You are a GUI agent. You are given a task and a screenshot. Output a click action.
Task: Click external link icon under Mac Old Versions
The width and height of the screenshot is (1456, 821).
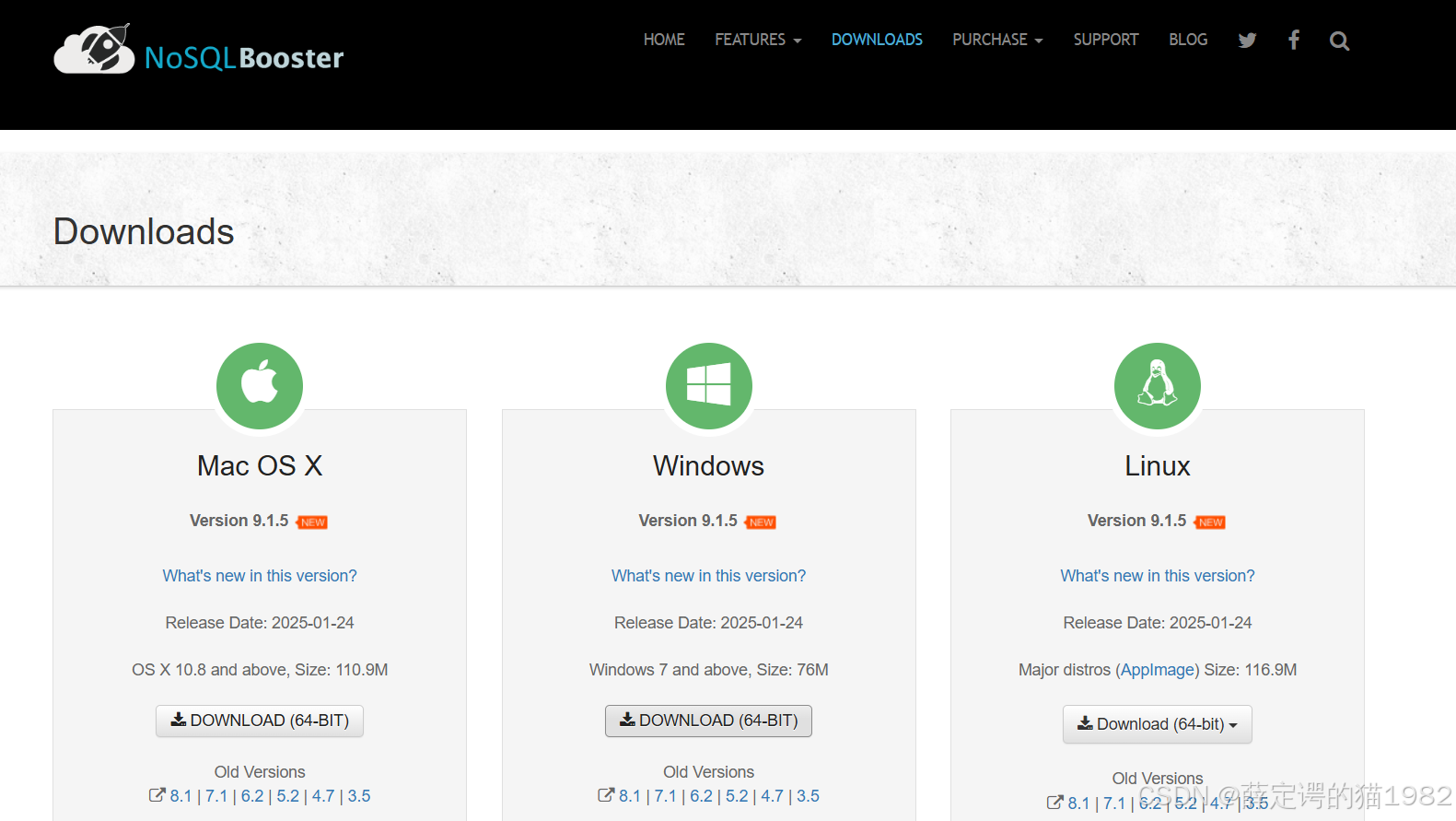[157, 795]
